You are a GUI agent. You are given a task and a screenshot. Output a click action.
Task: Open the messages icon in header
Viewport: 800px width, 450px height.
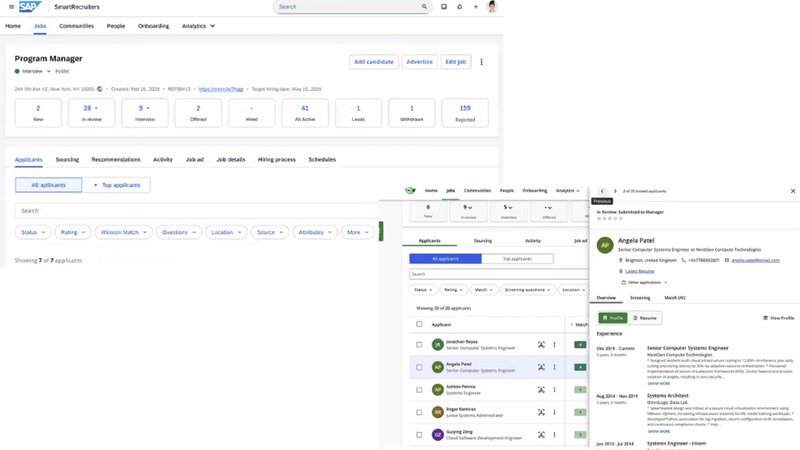[444, 7]
